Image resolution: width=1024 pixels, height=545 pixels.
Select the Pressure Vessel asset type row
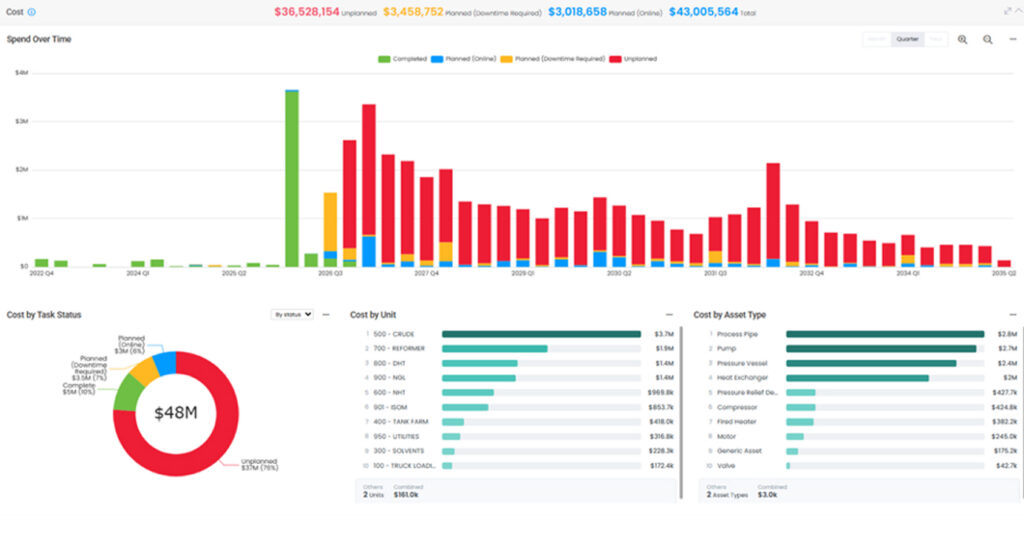(x=862, y=364)
